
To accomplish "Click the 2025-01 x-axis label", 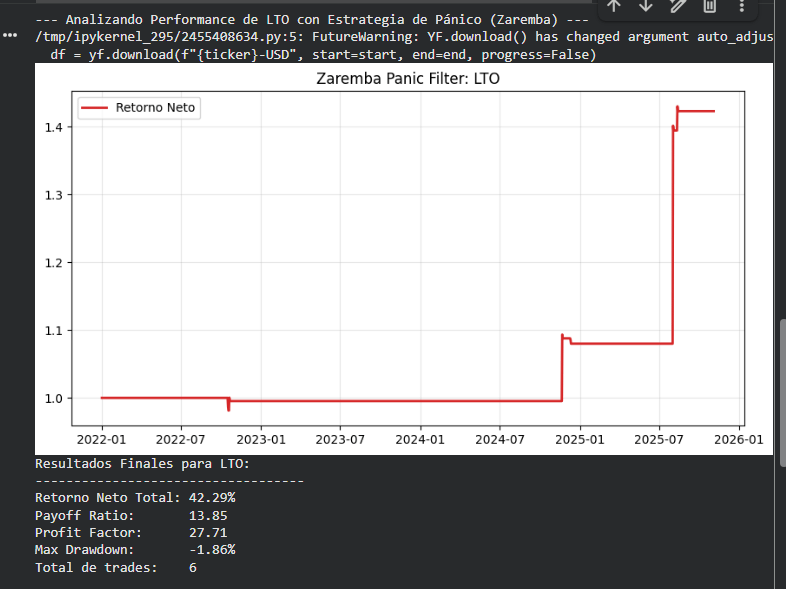I will click(x=580, y=440).
